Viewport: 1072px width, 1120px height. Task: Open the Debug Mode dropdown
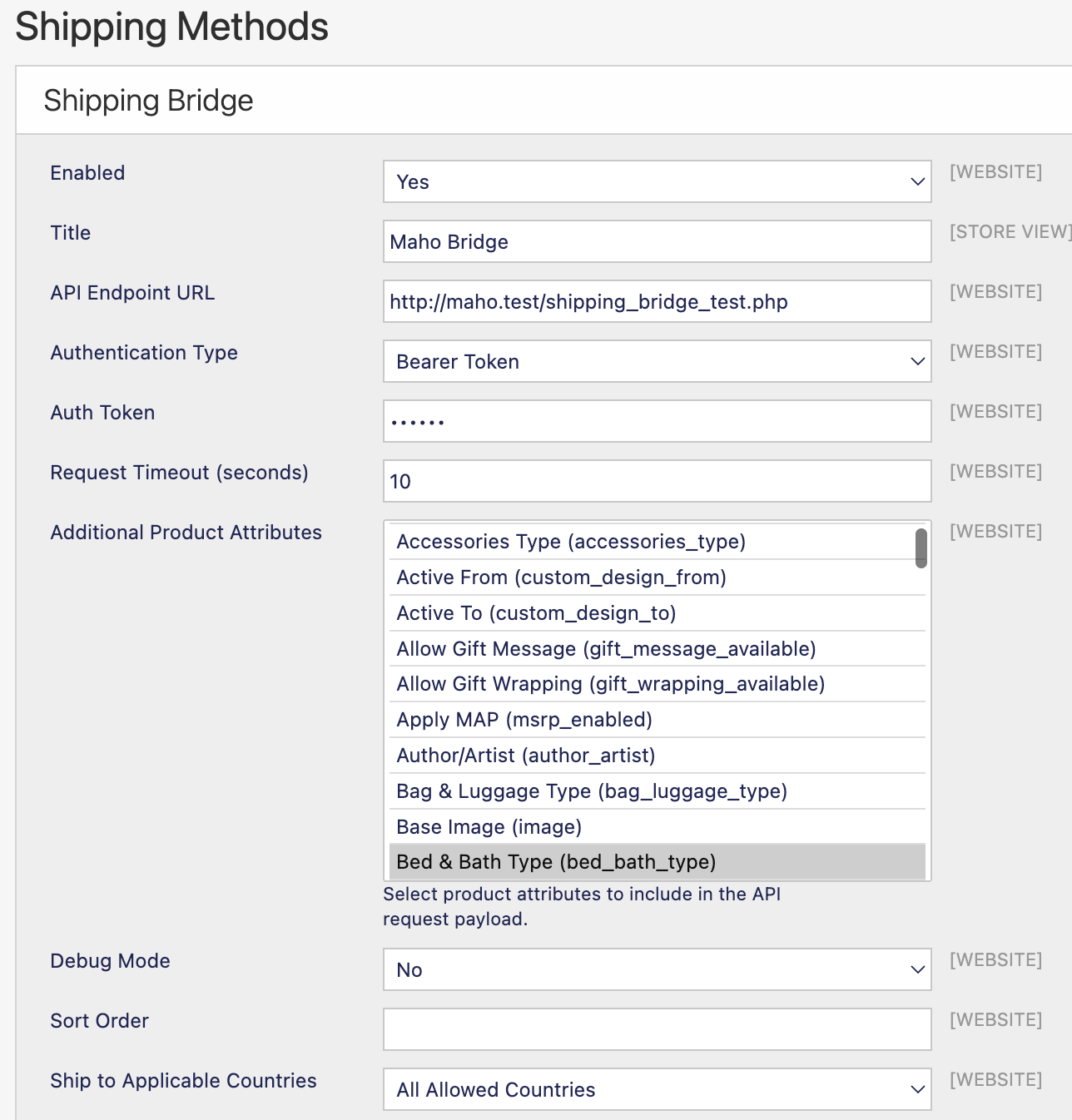(x=657, y=969)
